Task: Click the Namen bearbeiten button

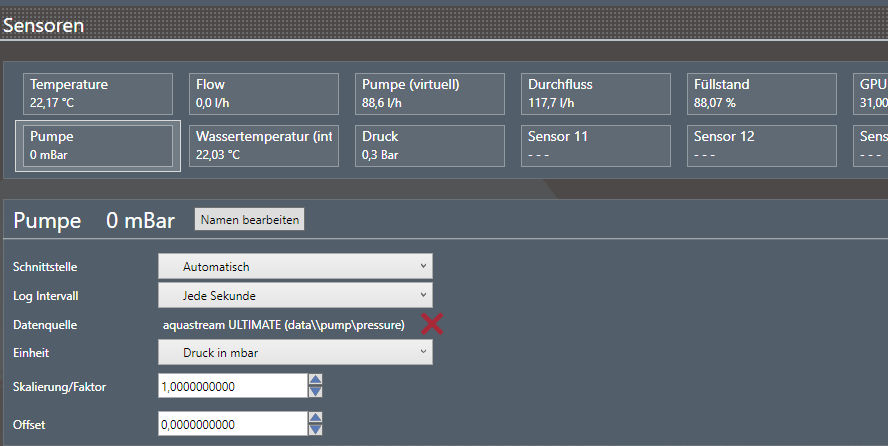Action: tap(249, 220)
